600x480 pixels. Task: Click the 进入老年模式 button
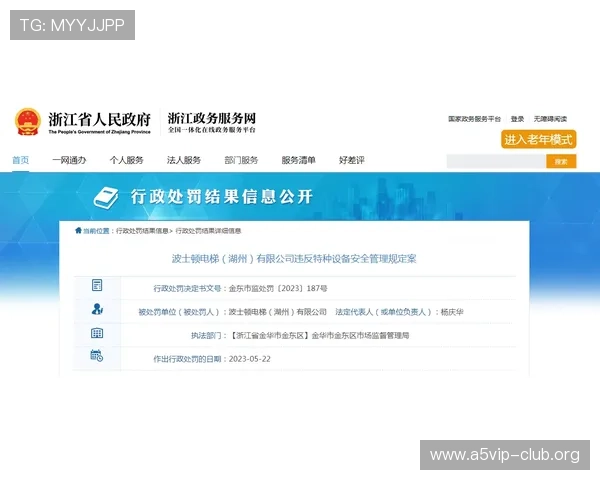point(538,139)
